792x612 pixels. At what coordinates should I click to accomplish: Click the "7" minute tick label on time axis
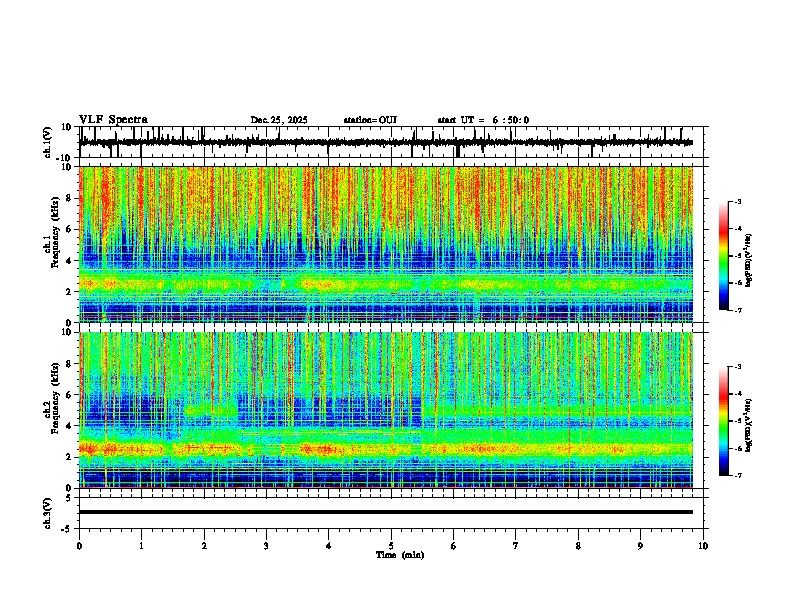pos(516,546)
